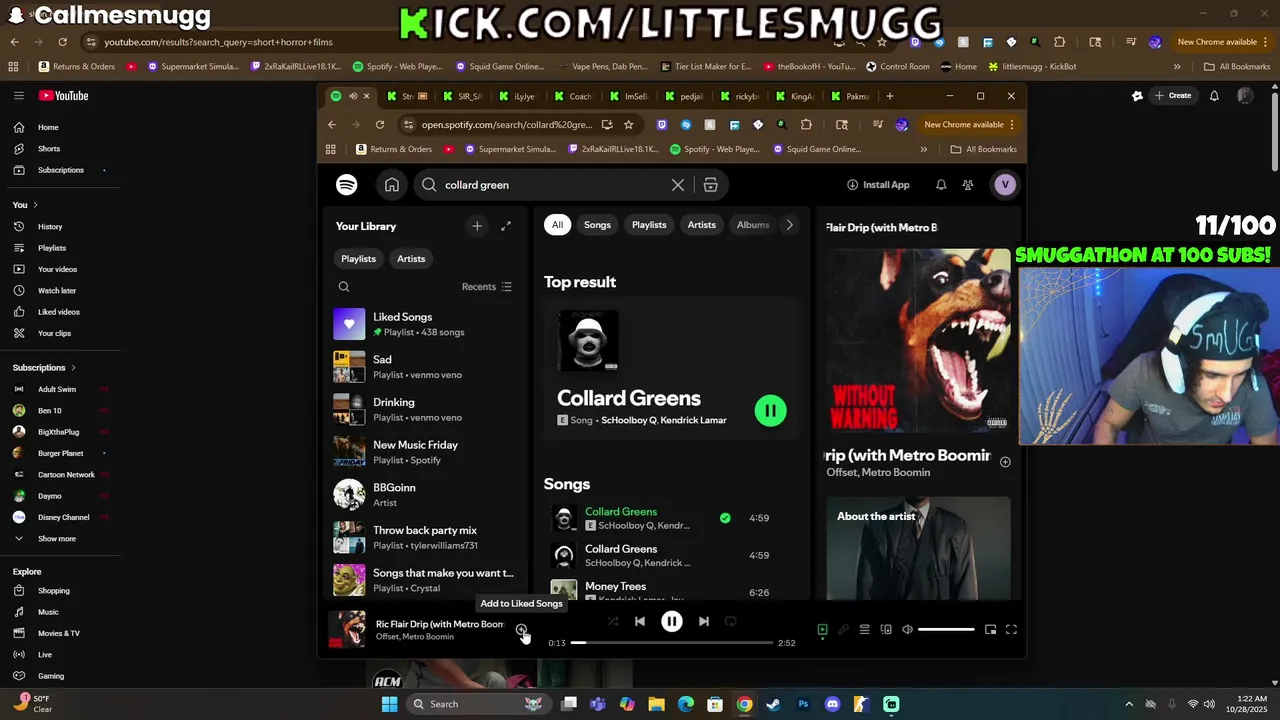Screen dimensions: 1280x720
Task: Remove liked checkmark on first Collard Greens
Action: (x=725, y=518)
